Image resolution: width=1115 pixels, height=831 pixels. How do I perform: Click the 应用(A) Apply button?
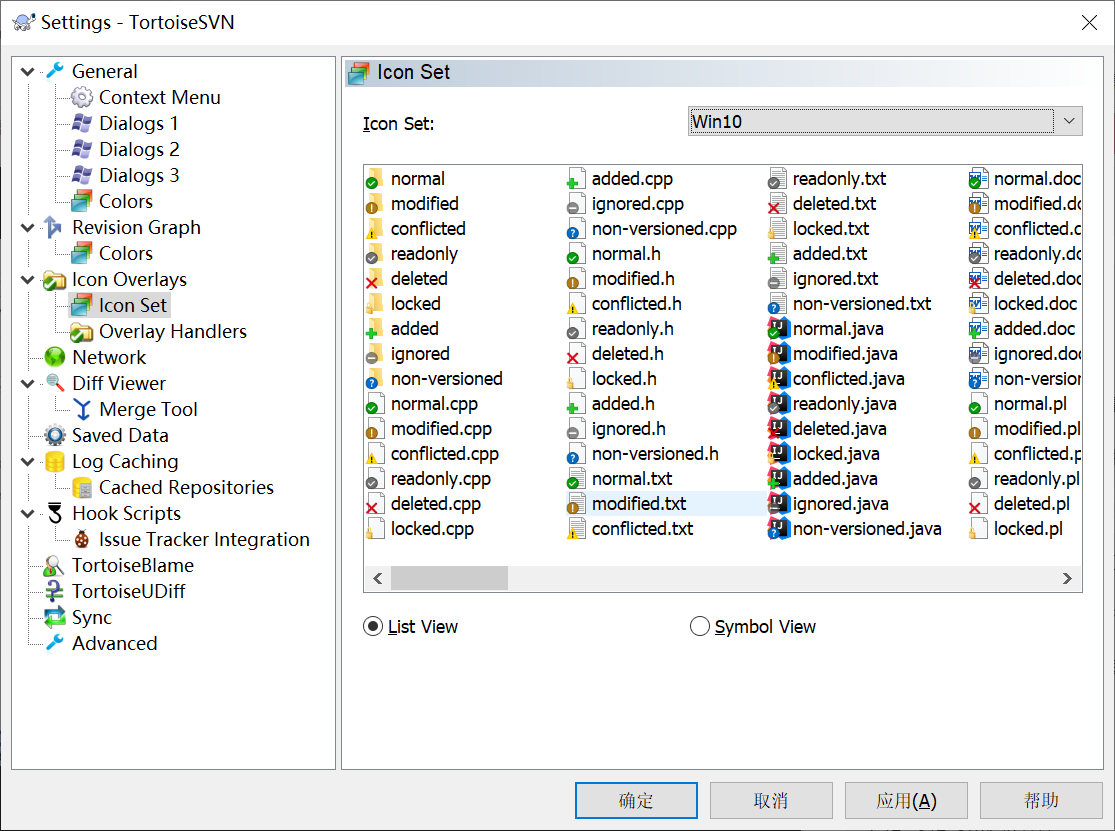click(906, 800)
